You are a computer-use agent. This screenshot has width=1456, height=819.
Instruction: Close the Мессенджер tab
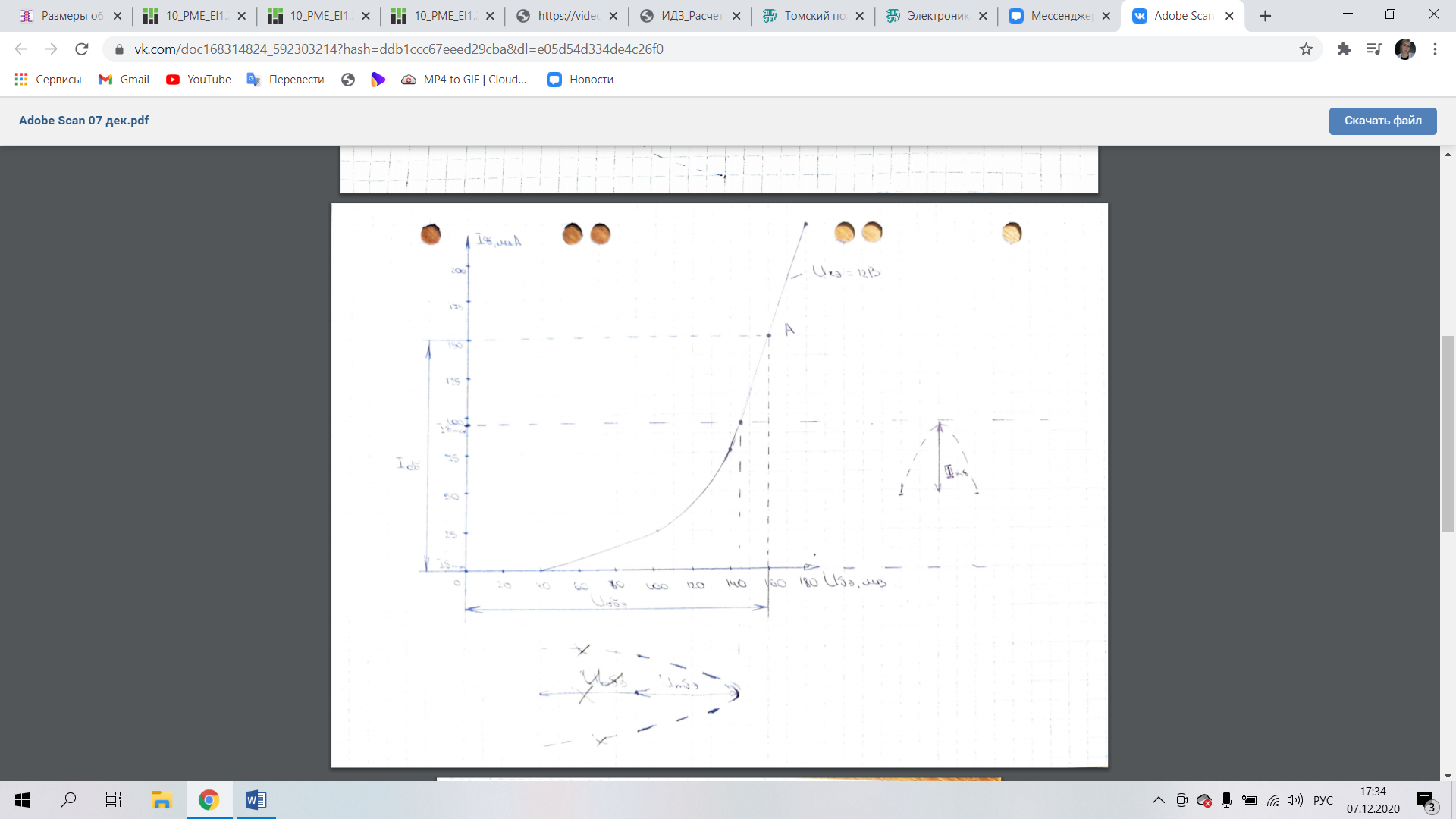1106,16
